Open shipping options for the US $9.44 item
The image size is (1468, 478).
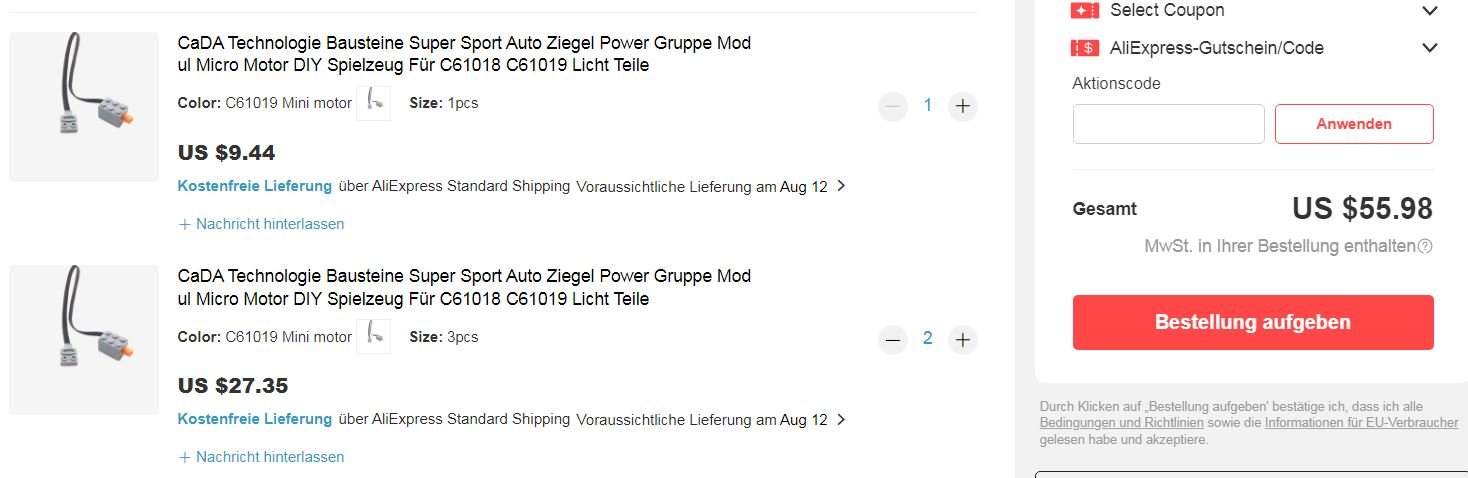[x=840, y=186]
